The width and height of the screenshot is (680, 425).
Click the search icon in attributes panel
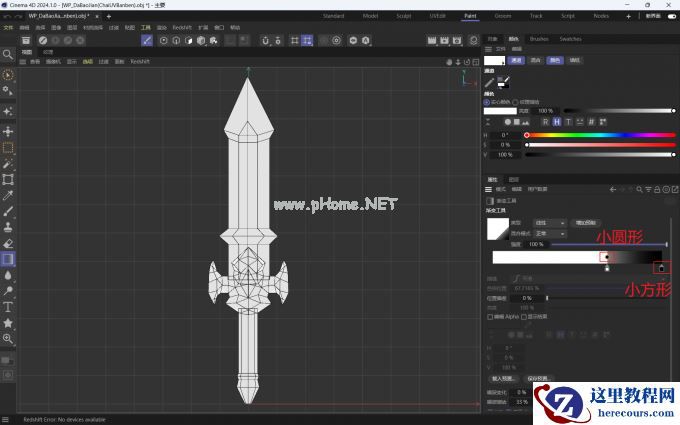click(x=639, y=190)
